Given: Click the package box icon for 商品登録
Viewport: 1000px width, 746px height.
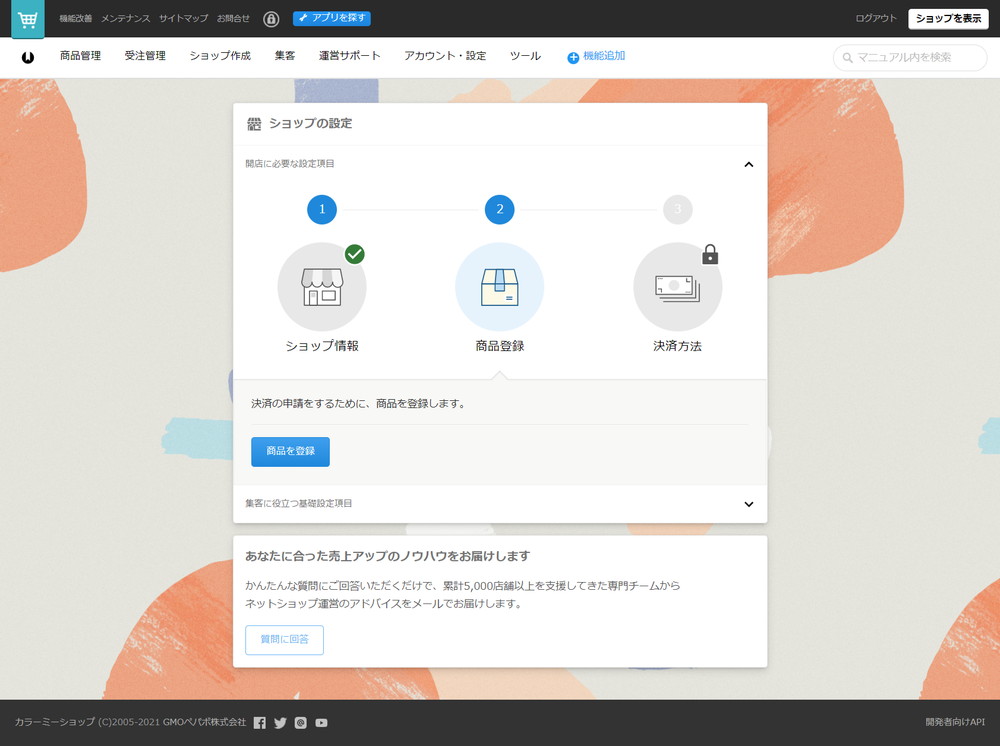Looking at the screenshot, I should [x=499, y=287].
